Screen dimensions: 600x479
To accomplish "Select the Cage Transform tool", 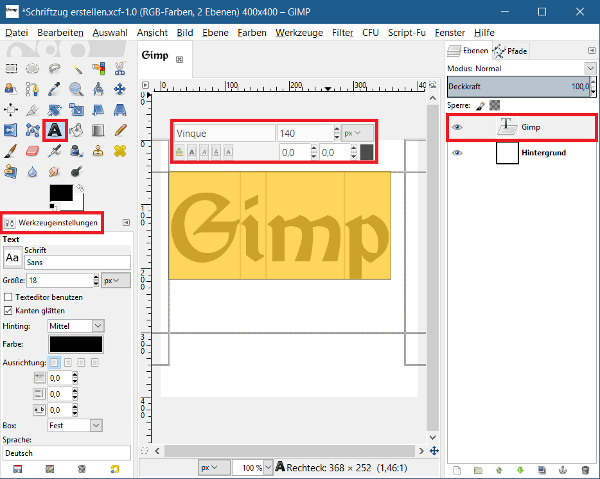I will click(33, 130).
